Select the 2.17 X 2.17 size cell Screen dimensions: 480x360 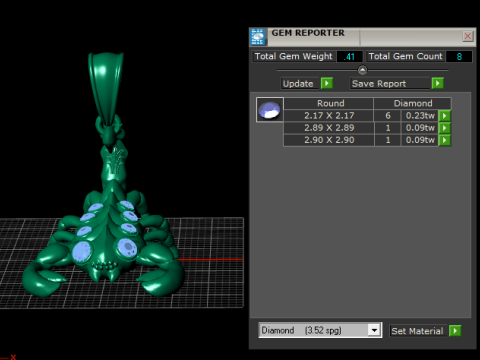point(329,116)
